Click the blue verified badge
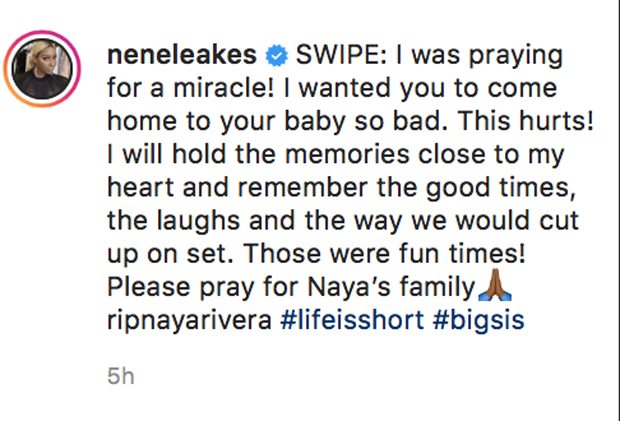The height and width of the screenshot is (421, 620). click(x=276, y=56)
